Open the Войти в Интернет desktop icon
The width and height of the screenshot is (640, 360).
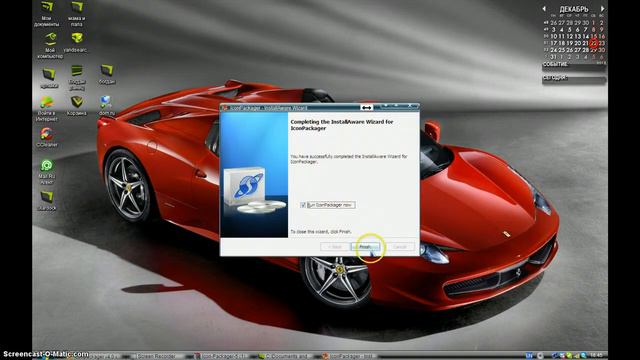coord(47,109)
